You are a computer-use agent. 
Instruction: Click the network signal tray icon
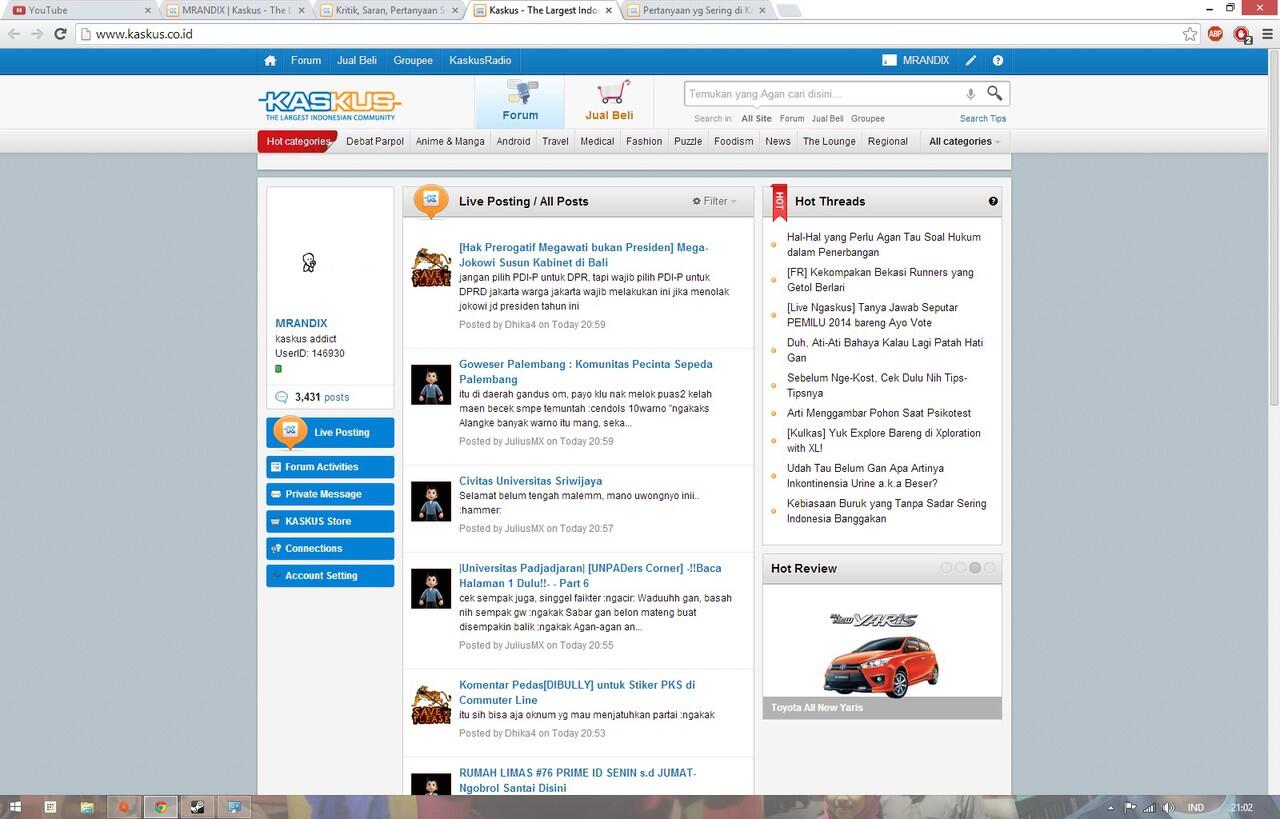click(1149, 807)
